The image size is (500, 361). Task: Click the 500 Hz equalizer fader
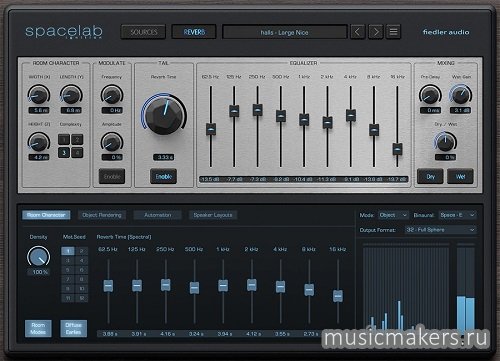coord(281,116)
